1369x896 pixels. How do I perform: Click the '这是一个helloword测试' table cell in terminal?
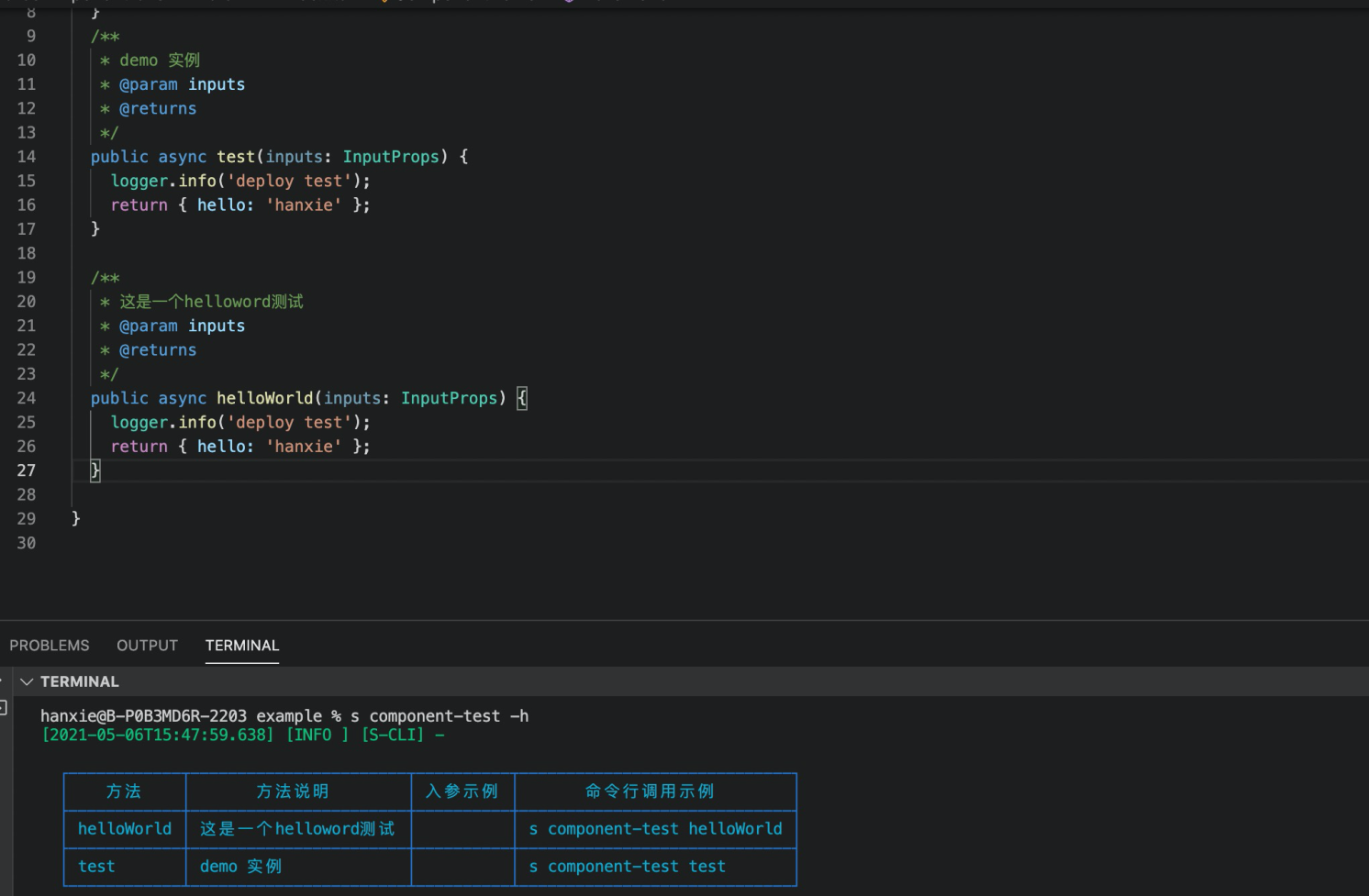coord(297,829)
